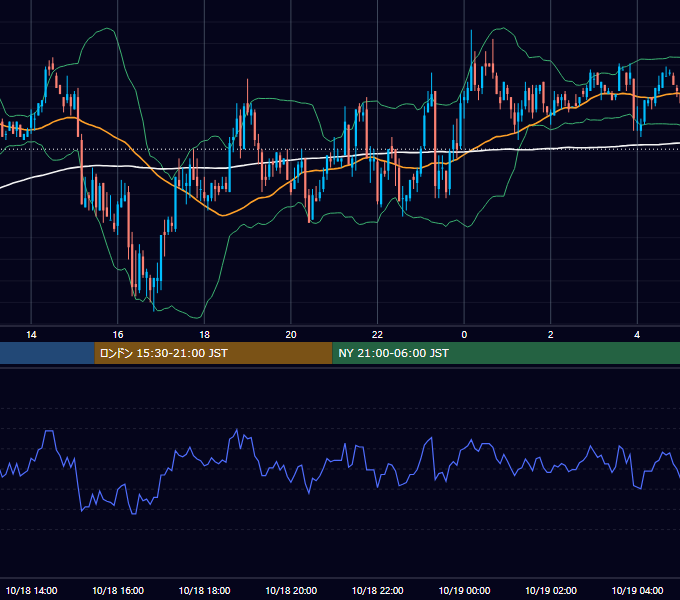Click the 10/18 14:00 date label

(31, 590)
